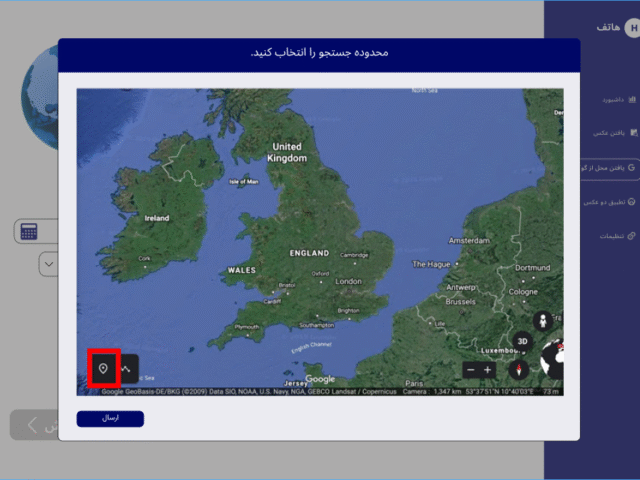Click the Google logo on map
The height and width of the screenshot is (480, 640).
[320, 379]
